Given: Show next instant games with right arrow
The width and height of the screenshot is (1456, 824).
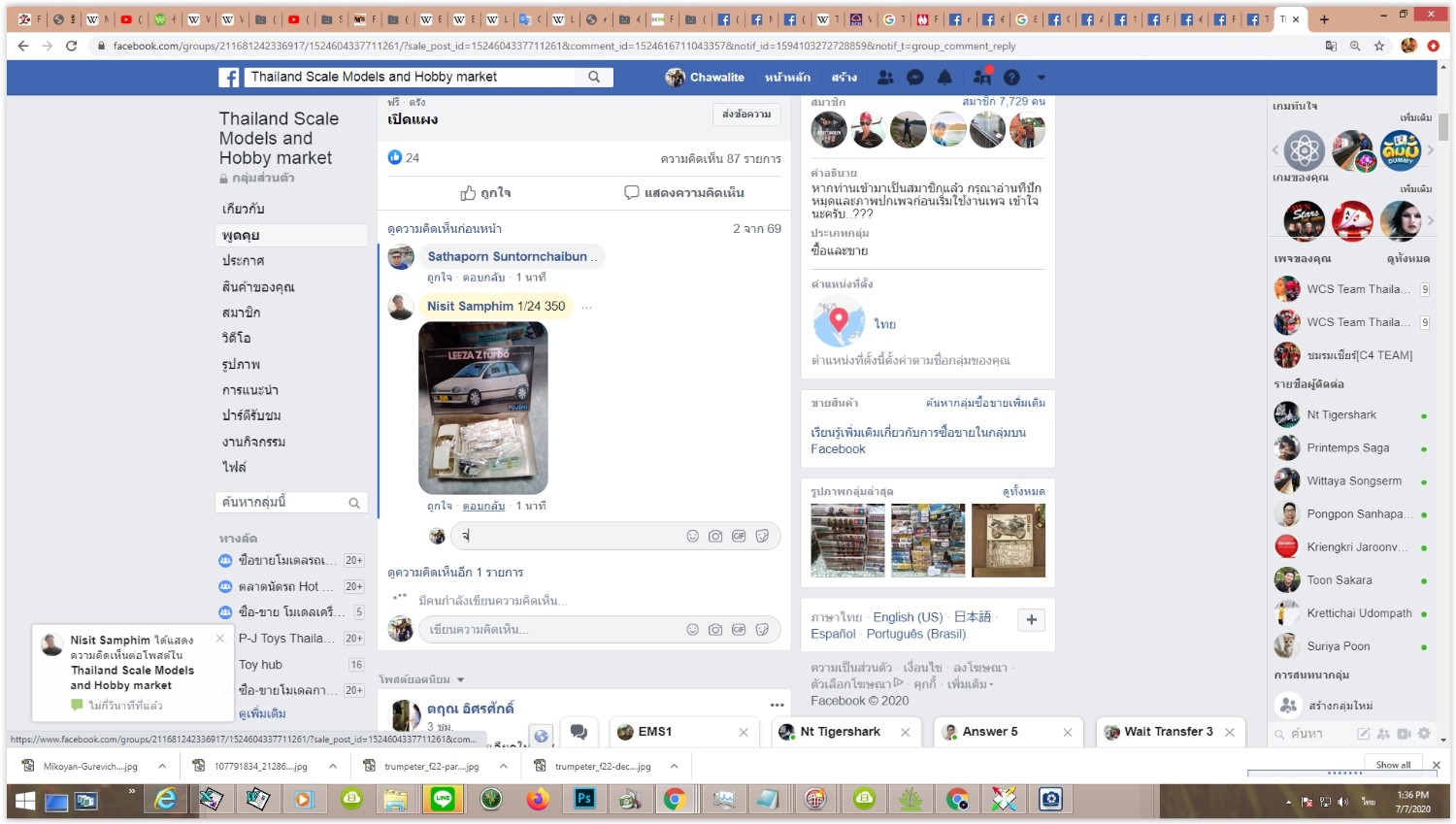Looking at the screenshot, I should click(x=1430, y=149).
